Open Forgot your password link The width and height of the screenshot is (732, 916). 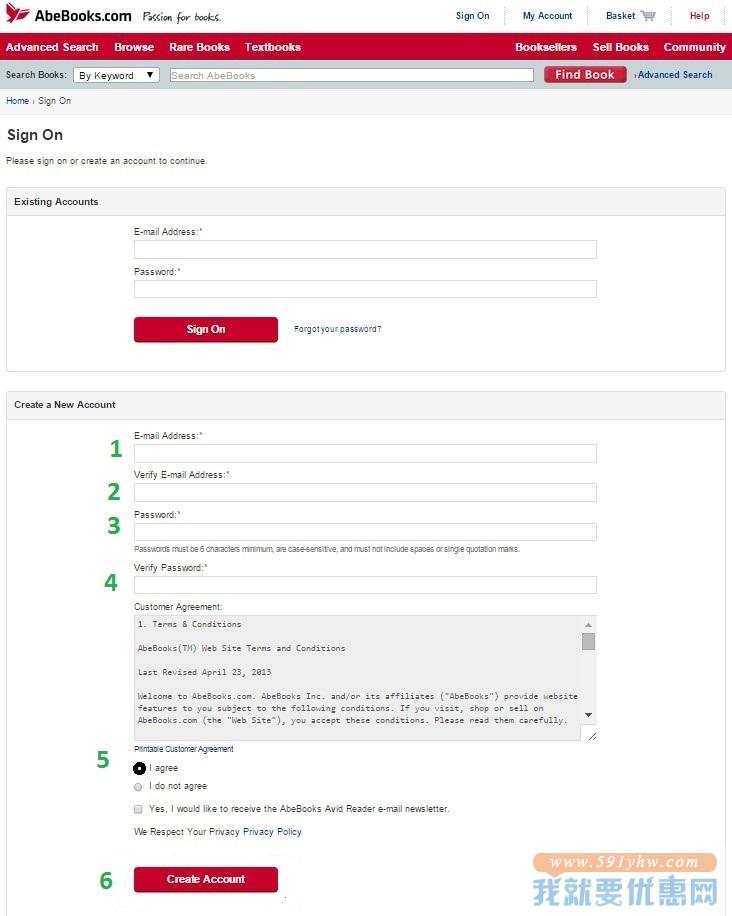click(337, 329)
